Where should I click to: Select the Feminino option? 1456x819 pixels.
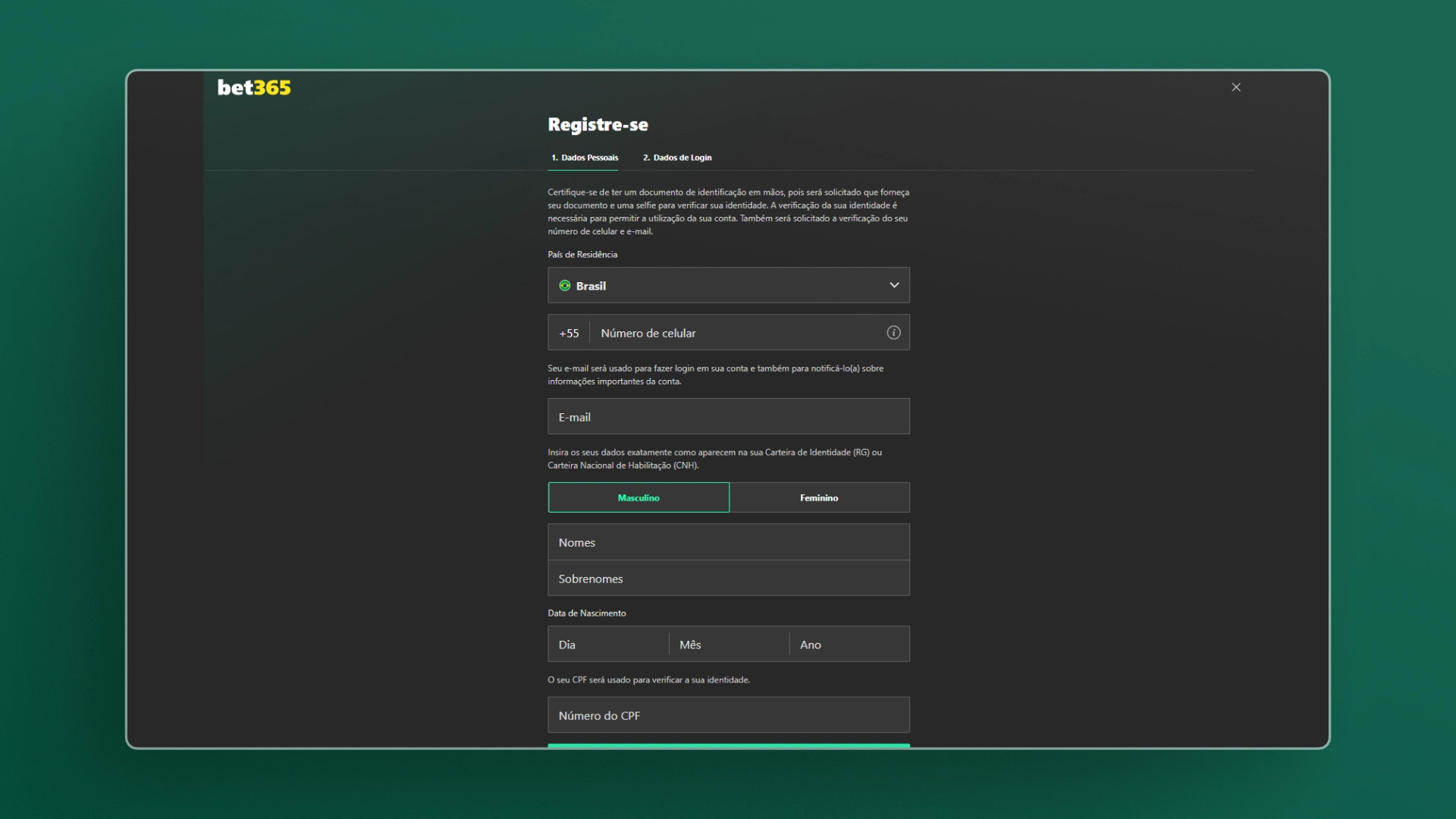[820, 497]
